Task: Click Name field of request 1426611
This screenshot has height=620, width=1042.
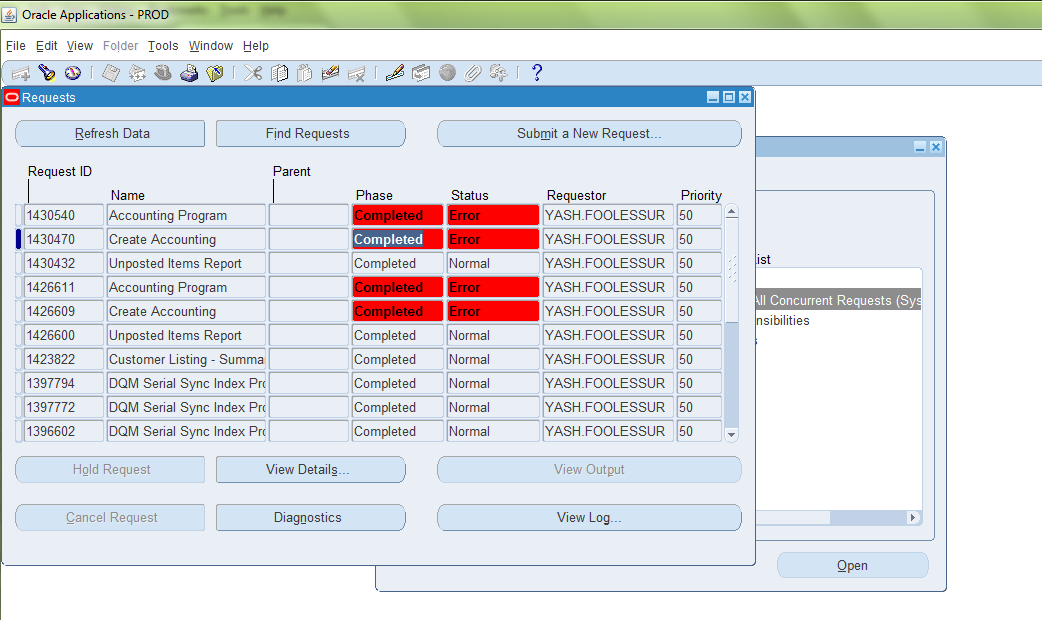Action: coord(186,288)
